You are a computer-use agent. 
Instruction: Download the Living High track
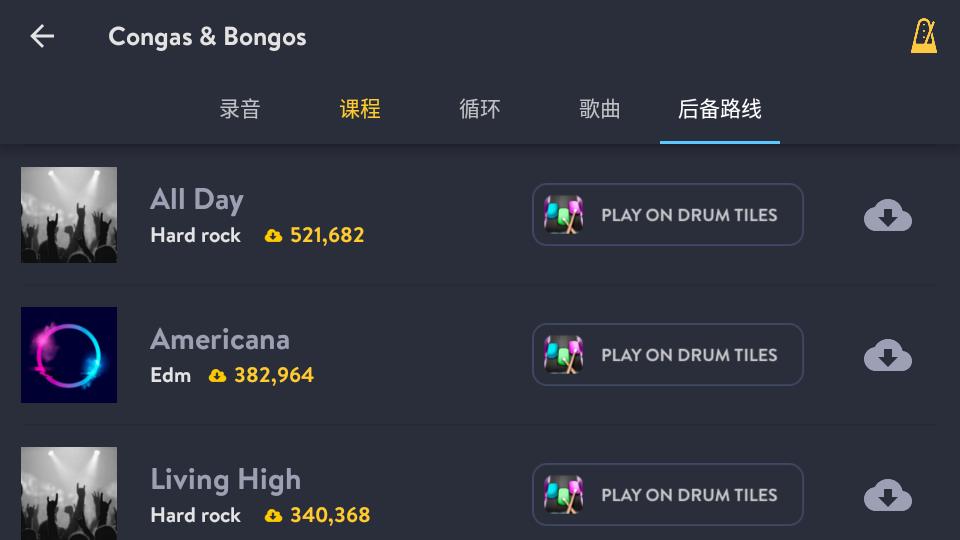(887, 495)
